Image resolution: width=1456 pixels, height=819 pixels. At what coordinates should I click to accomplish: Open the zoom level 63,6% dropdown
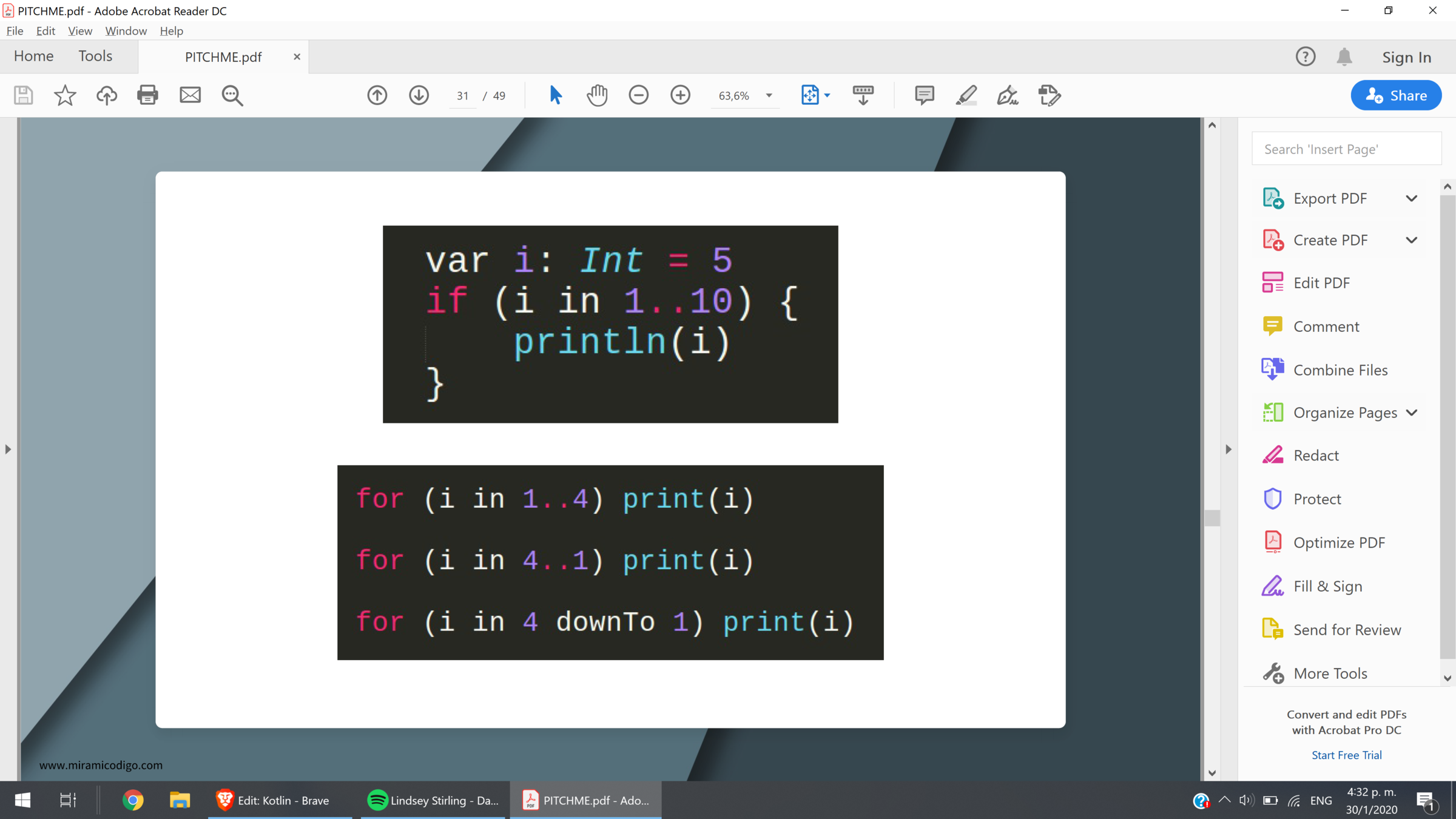click(769, 96)
